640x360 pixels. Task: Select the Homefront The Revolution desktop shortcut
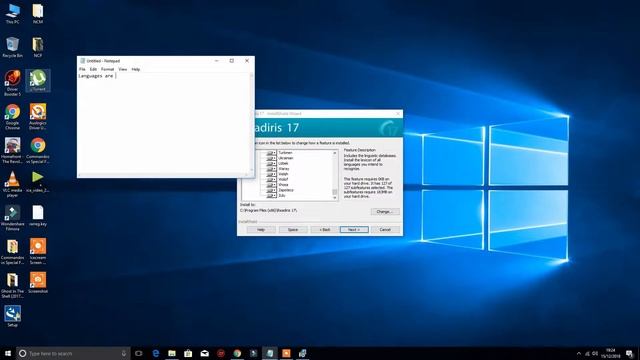point(12,151)
